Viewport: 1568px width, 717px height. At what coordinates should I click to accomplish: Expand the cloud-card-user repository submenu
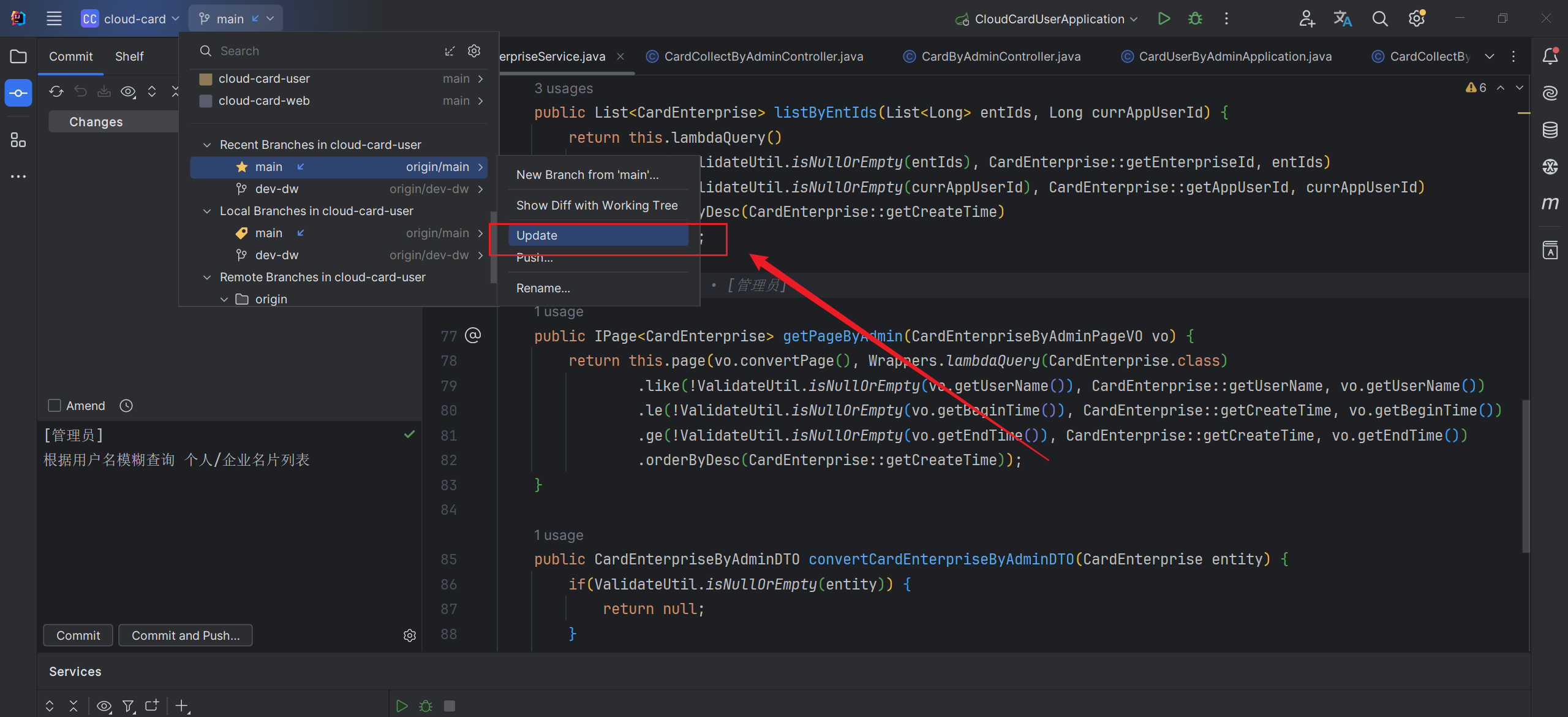pos(480,78)
